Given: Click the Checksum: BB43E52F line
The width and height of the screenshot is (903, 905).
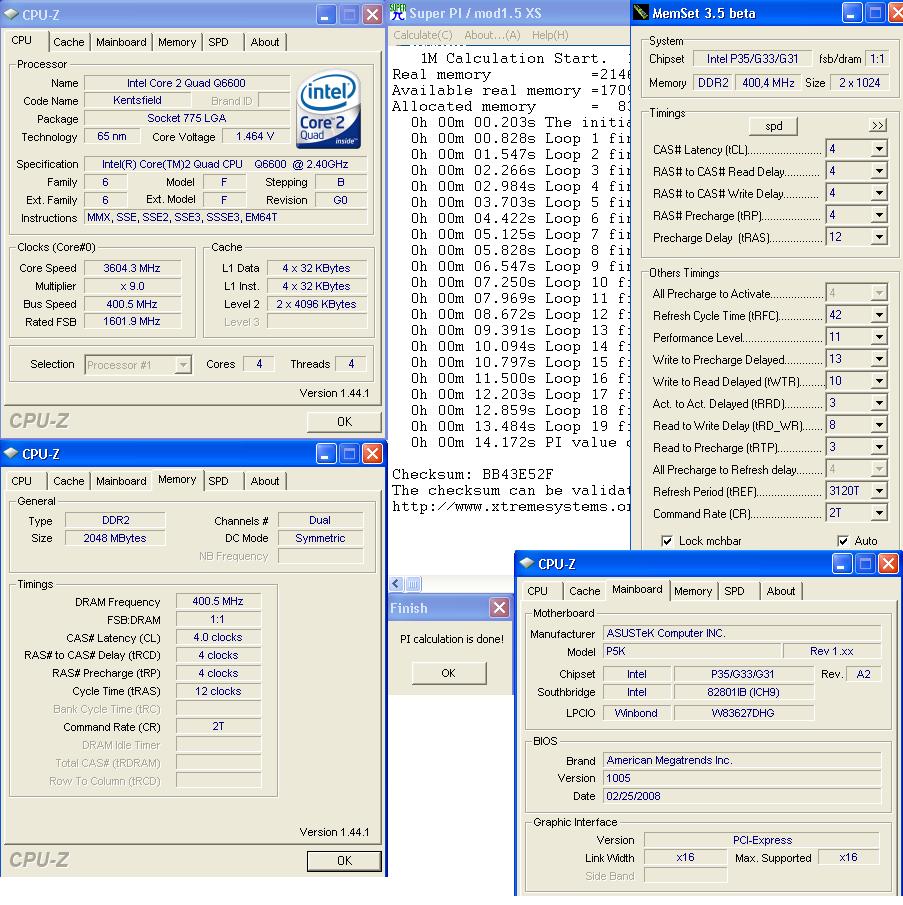Looking at the screenshot, I should point(473,474).
